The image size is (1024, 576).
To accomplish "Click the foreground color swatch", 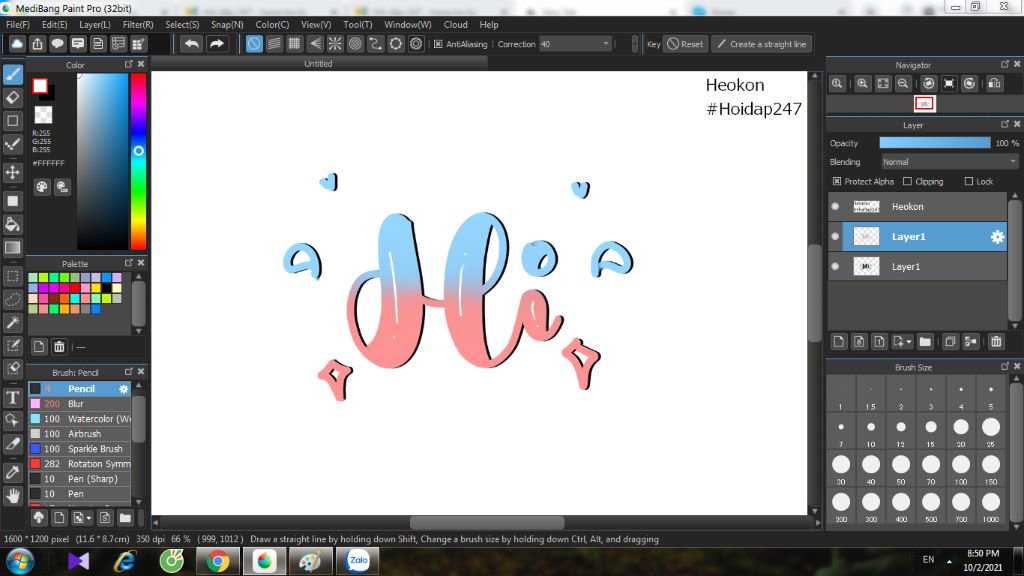I will pos(40,86).
